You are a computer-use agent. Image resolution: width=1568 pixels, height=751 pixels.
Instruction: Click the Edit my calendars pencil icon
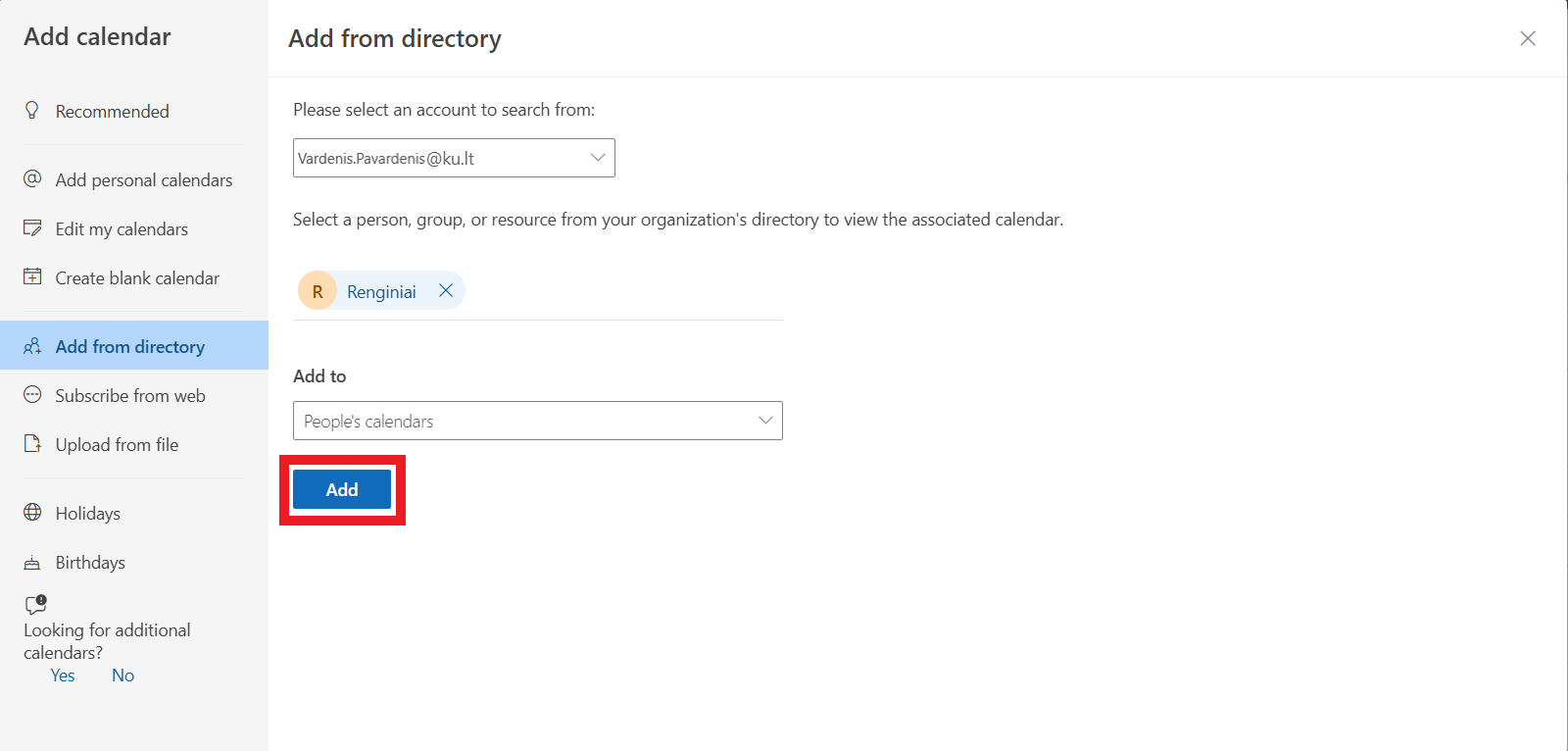pos(32,227)
